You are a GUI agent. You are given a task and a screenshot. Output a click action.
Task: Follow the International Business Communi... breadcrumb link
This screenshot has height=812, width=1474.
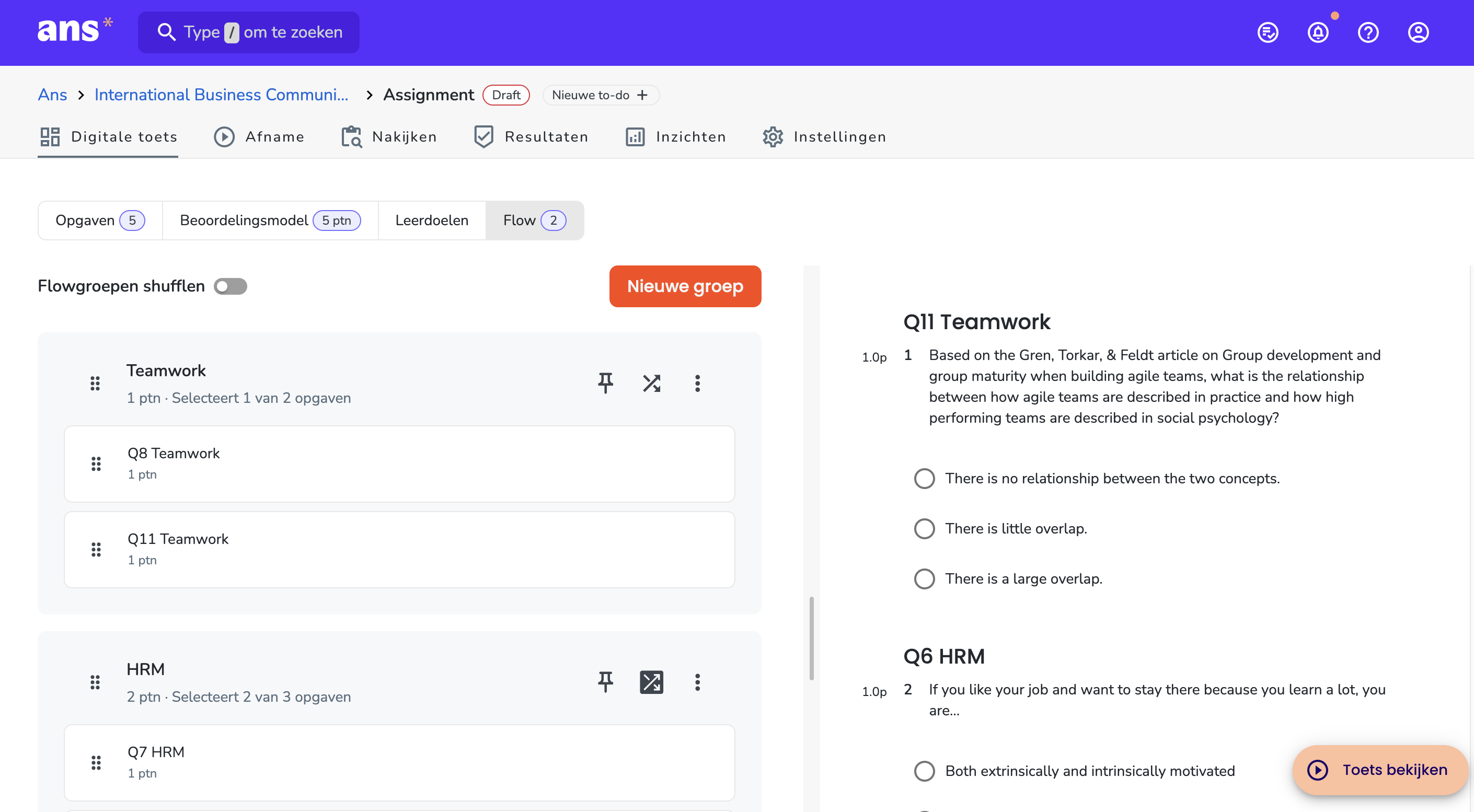coord(222,95)
